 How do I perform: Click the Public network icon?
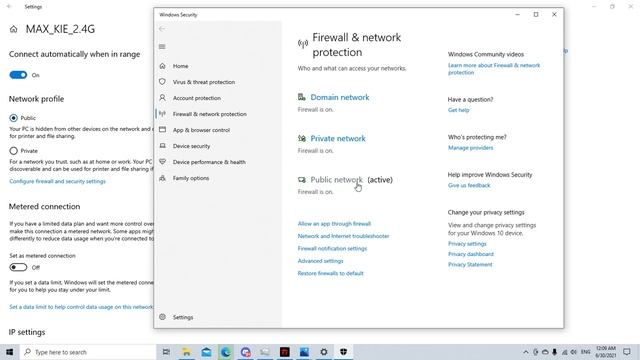tap(302, 180)
